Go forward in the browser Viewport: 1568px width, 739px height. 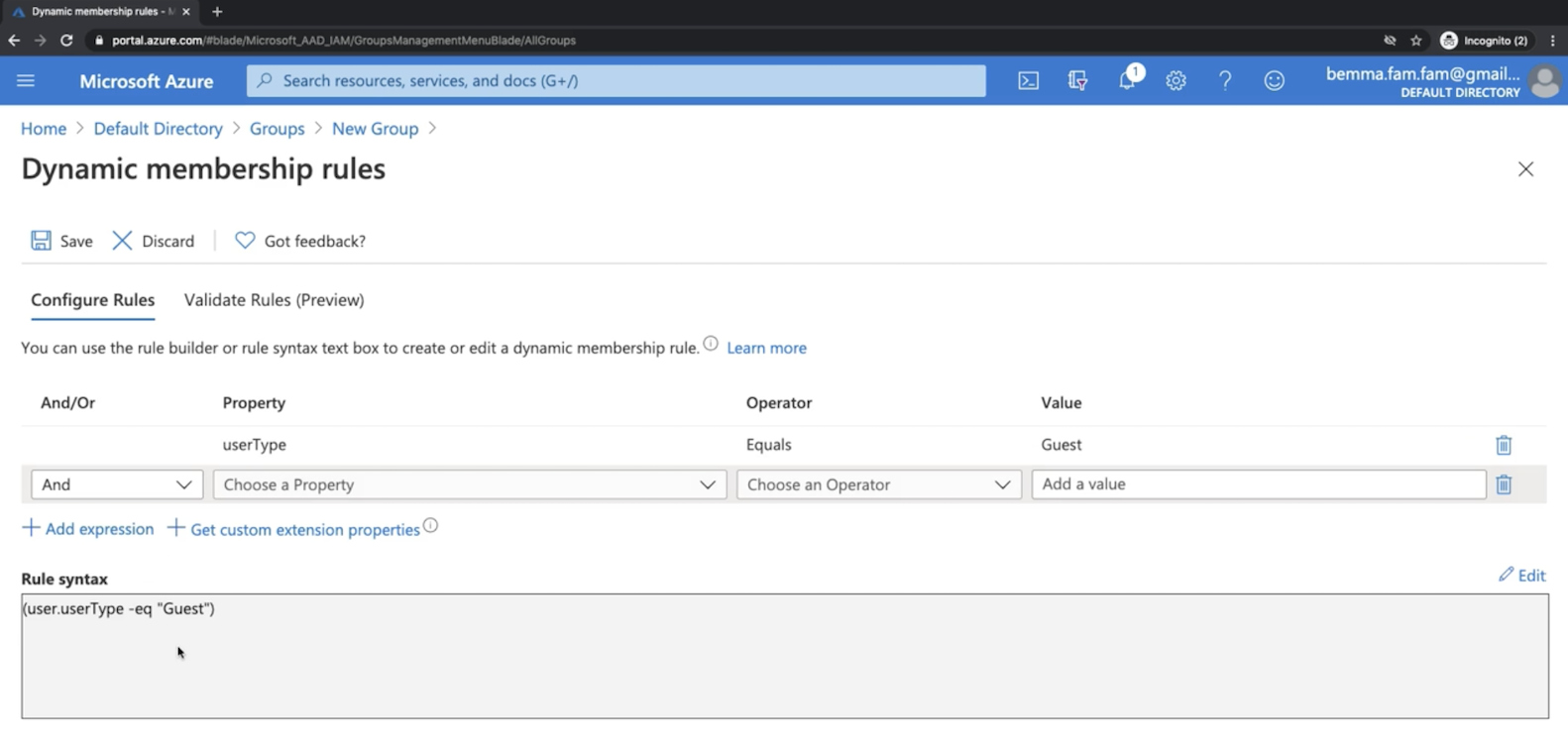click(40, 41)
